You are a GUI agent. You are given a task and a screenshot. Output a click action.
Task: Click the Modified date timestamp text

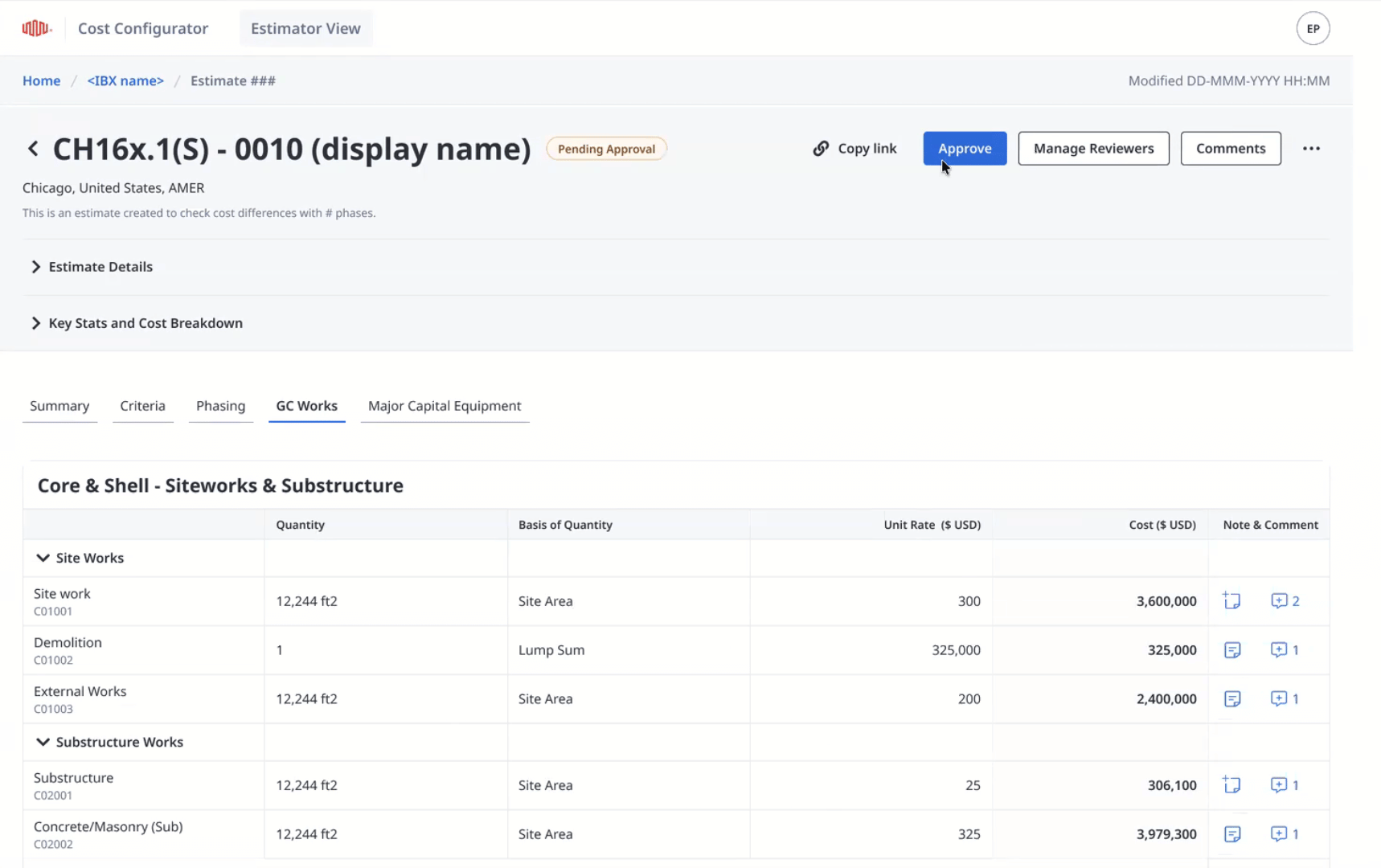1228,80
